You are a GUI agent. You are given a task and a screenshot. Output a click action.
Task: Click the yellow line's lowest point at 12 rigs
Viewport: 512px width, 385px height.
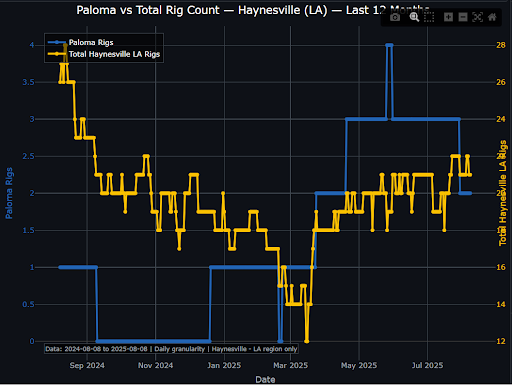[307, 341]
